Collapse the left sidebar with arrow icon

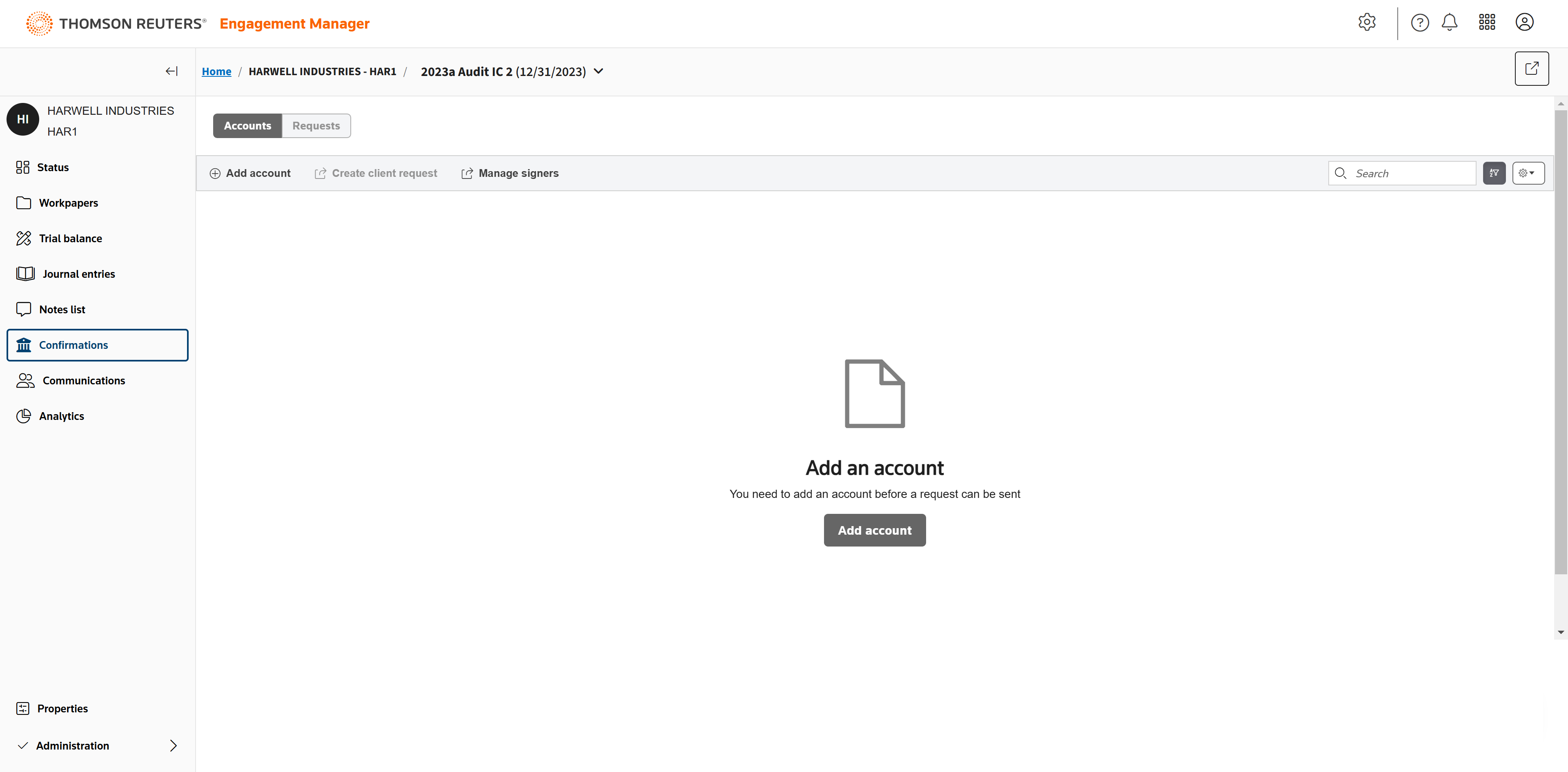171,71
